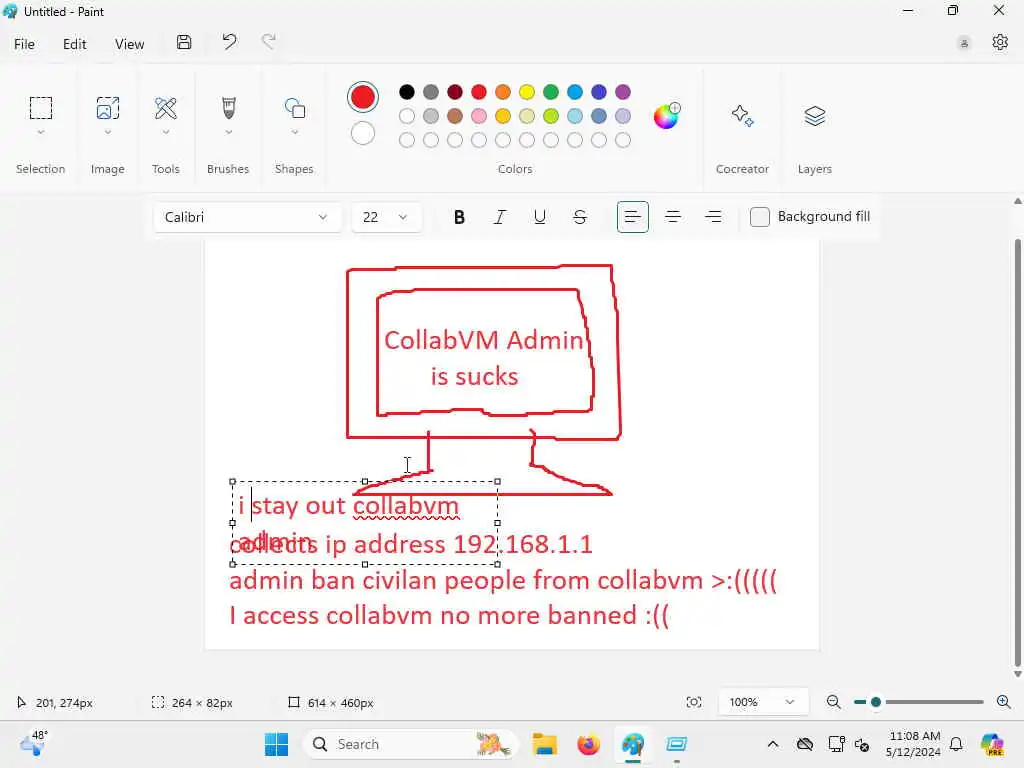This screenshot has height=768, width=1024.
Task: Select the black color swatch
Action: click(x=407, y=92)
